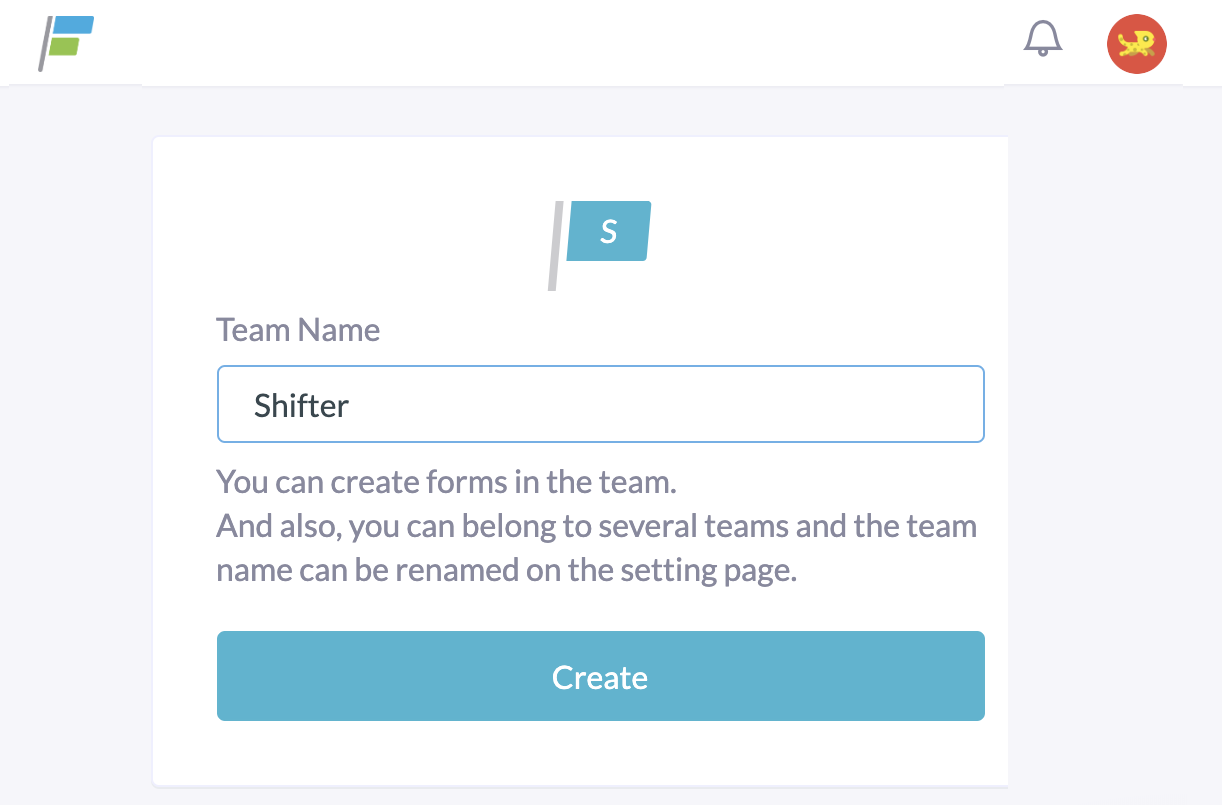
Task: Click the letter S on the blue flag
Action: [x=608, y=232]
